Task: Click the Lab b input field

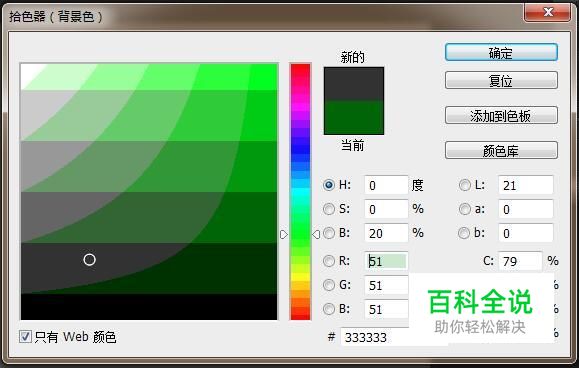Action: [x=525, y=233]
